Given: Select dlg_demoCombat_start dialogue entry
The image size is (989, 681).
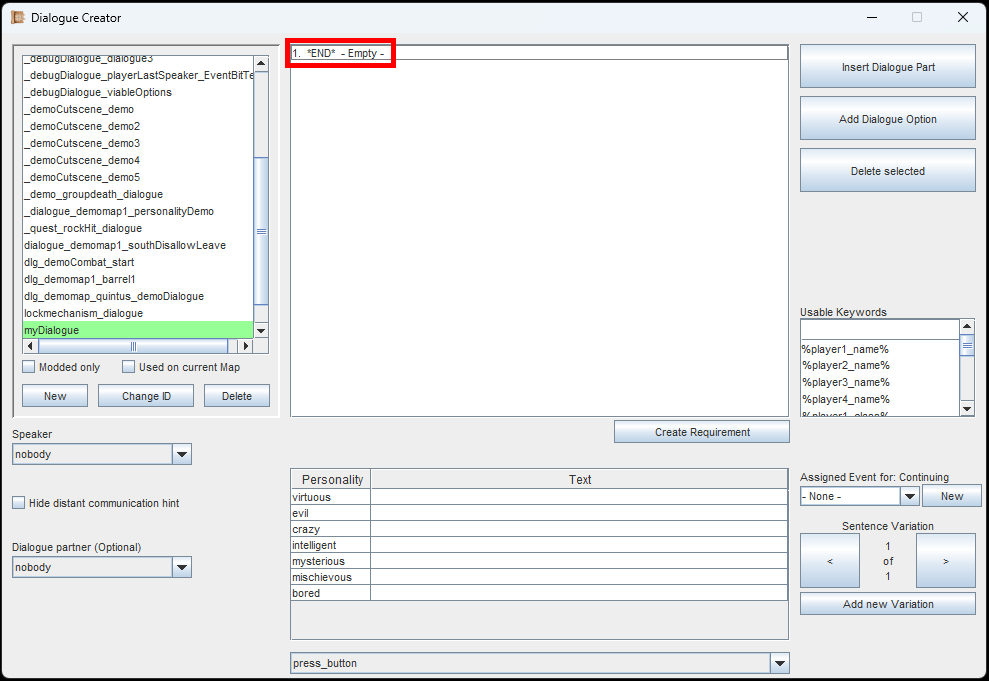Looking at the screenshot, I should tap(79, 262).
